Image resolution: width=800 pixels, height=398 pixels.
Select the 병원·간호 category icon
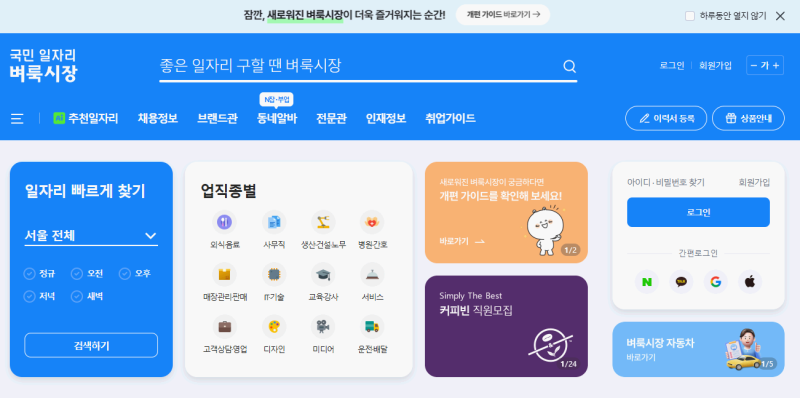point(372,222)
